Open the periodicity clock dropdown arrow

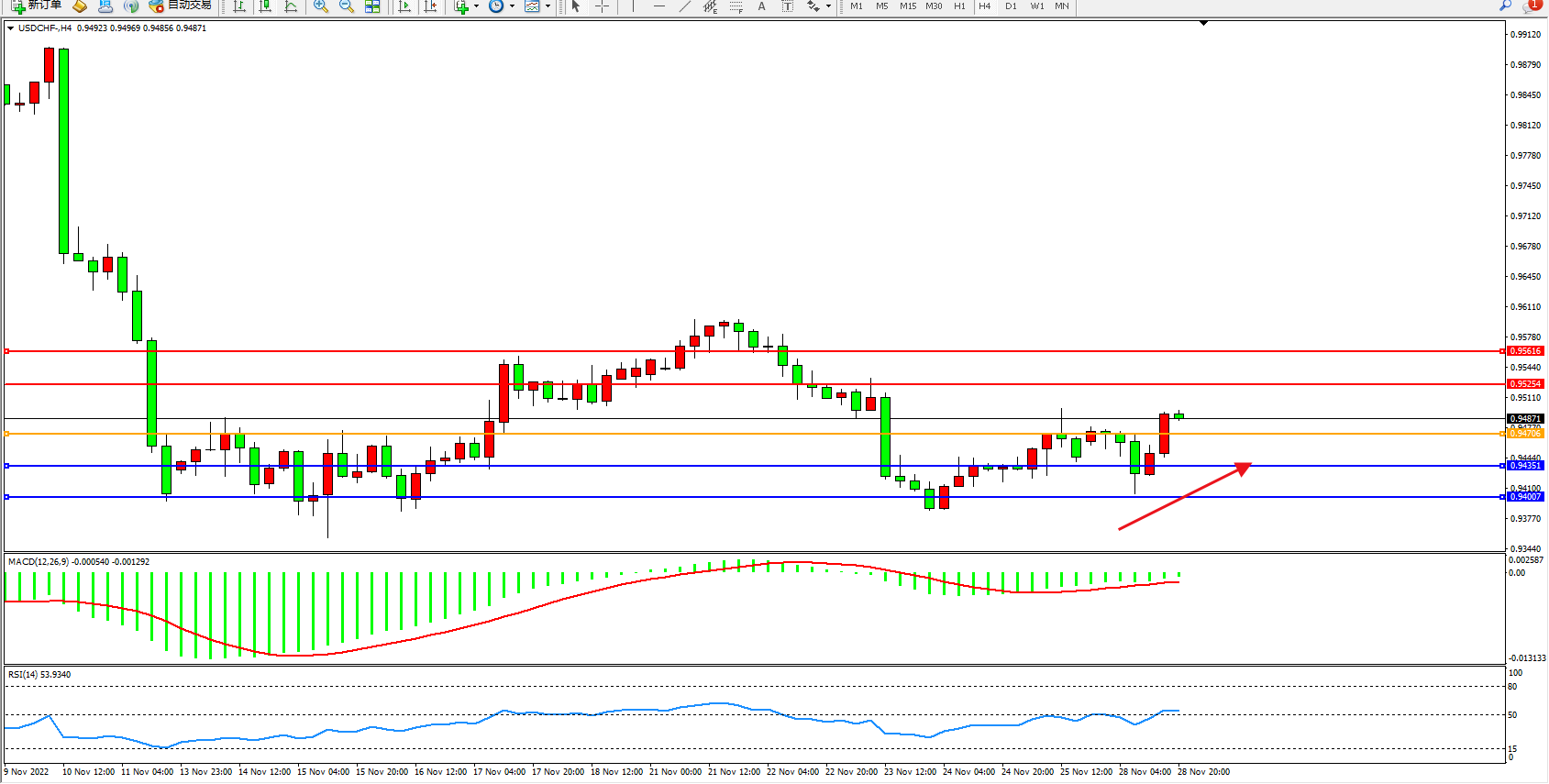(x=511, y=6)
